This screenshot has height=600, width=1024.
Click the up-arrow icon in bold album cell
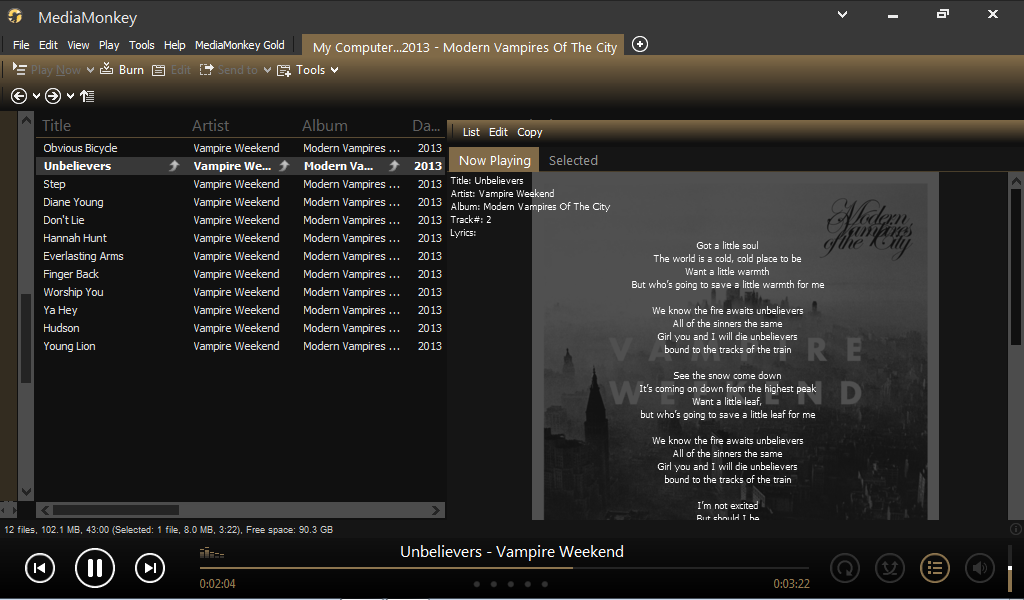pyautogui.click(x=393, y=166)
